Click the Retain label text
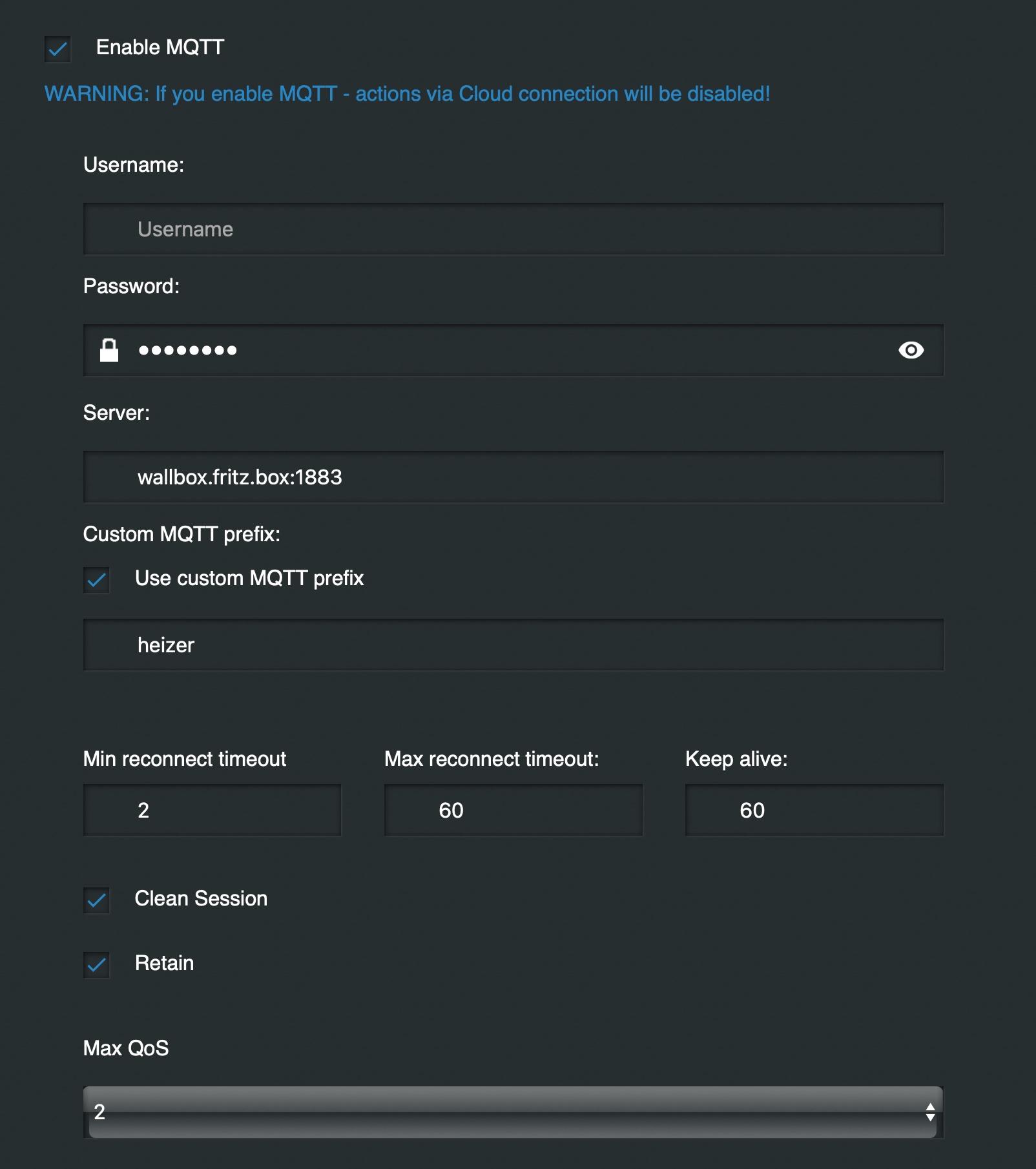 pos(164,963)
